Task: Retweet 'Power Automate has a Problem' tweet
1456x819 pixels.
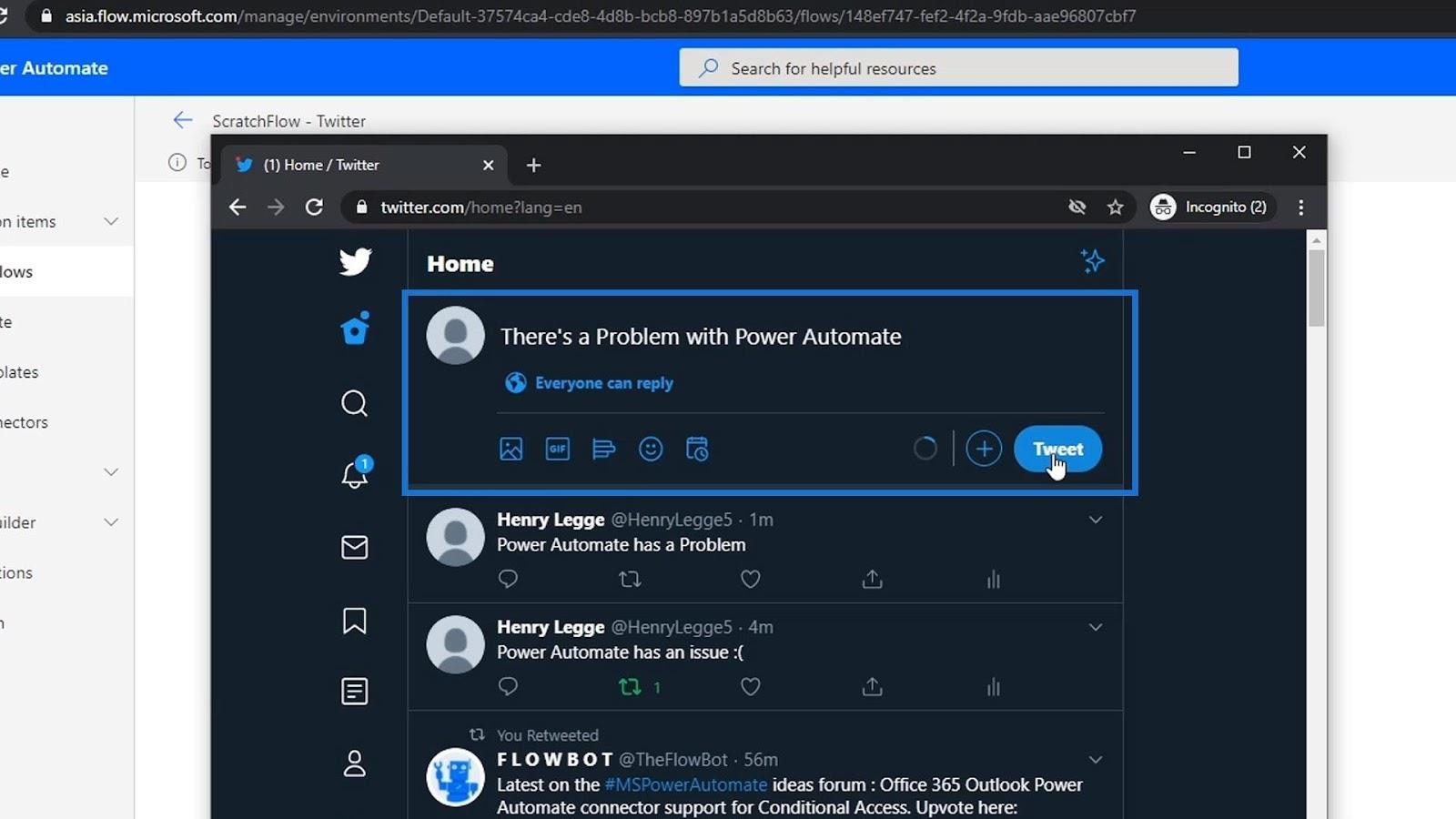Action: [630, 579]
